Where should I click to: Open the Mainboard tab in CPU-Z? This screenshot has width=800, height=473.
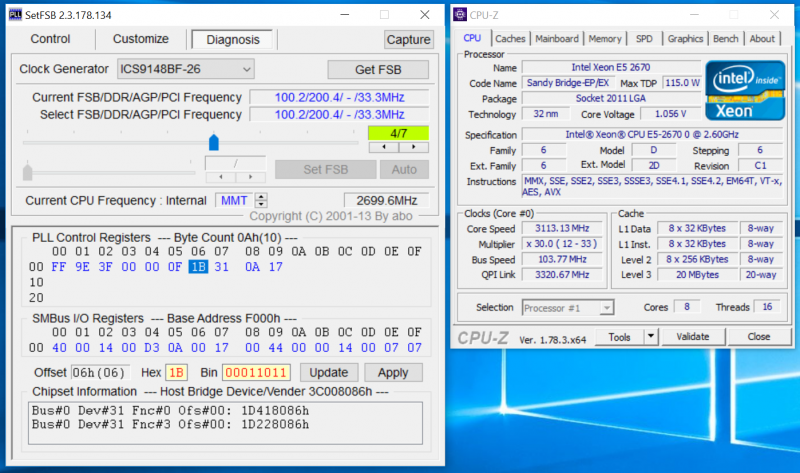(557, 39)
